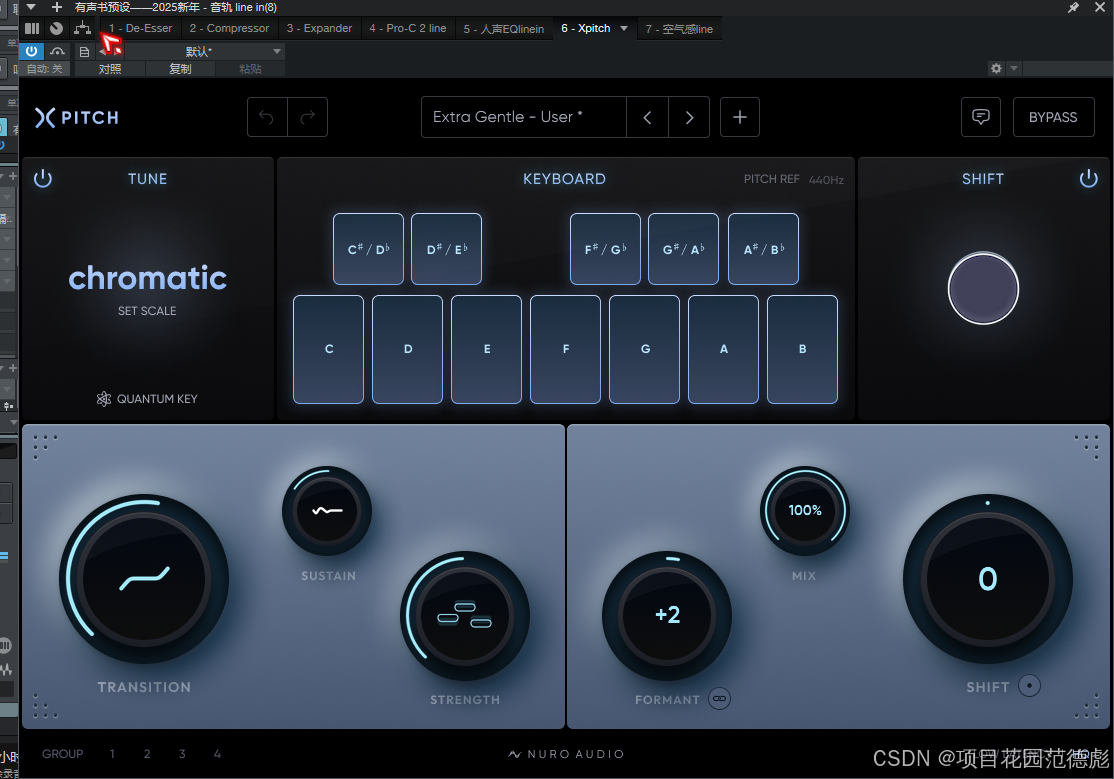Switch to the 2 - Compressor tab
The image size is (1114, 779).
click(229, 28)
